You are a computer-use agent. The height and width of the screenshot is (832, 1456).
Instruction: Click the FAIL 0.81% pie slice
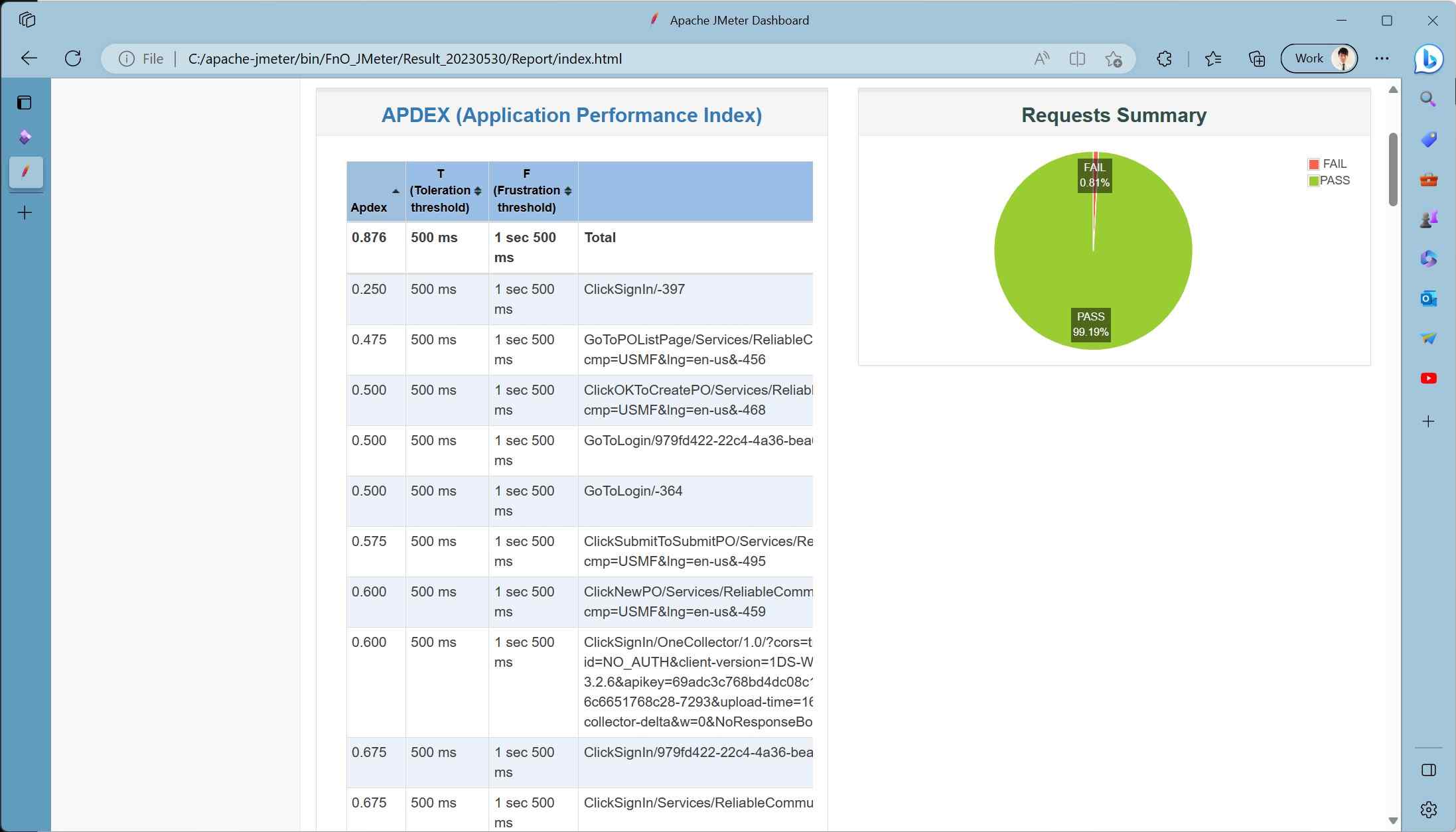click(1094, 175)
